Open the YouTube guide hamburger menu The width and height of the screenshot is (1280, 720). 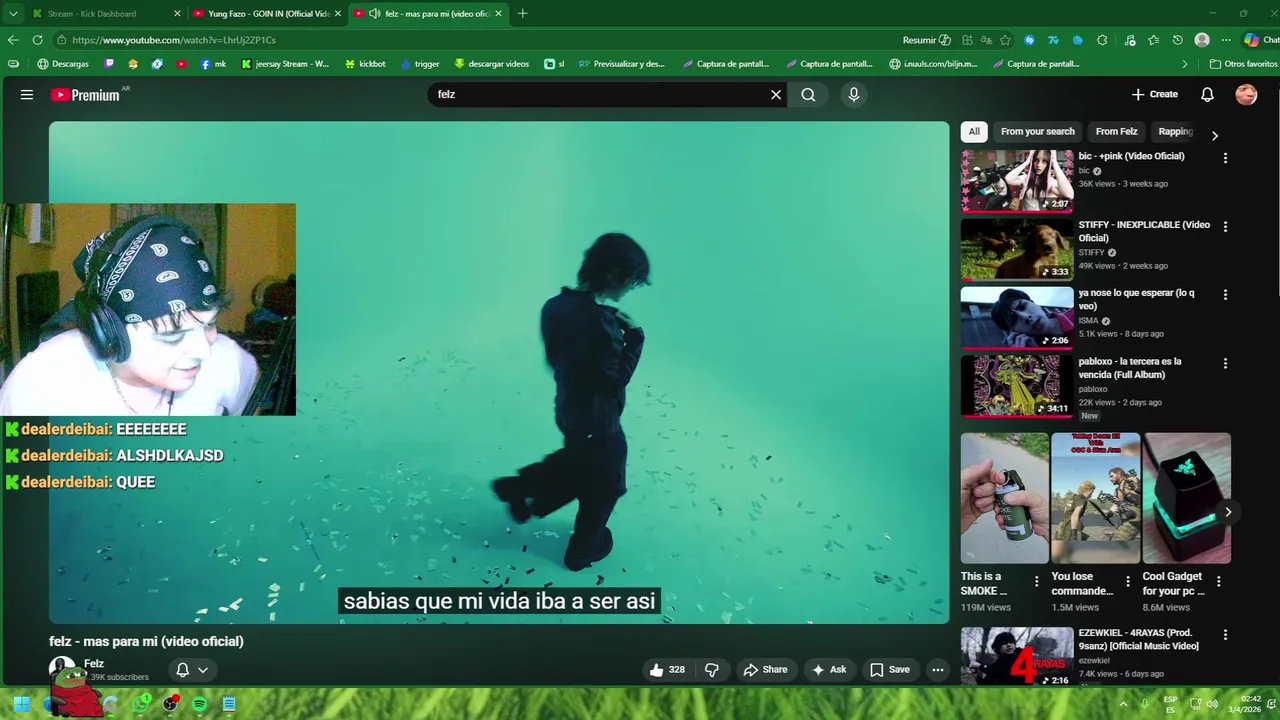pos(27,95)
